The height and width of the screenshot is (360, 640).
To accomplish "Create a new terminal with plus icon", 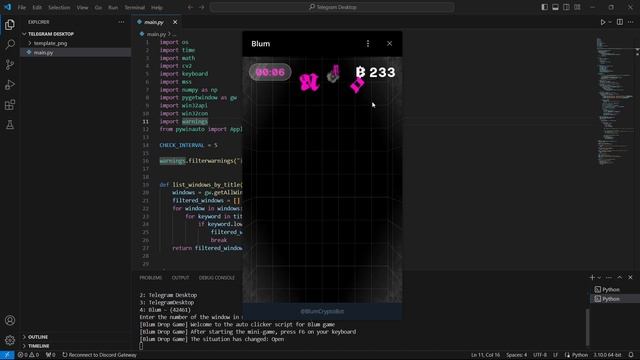I will 592,278.
